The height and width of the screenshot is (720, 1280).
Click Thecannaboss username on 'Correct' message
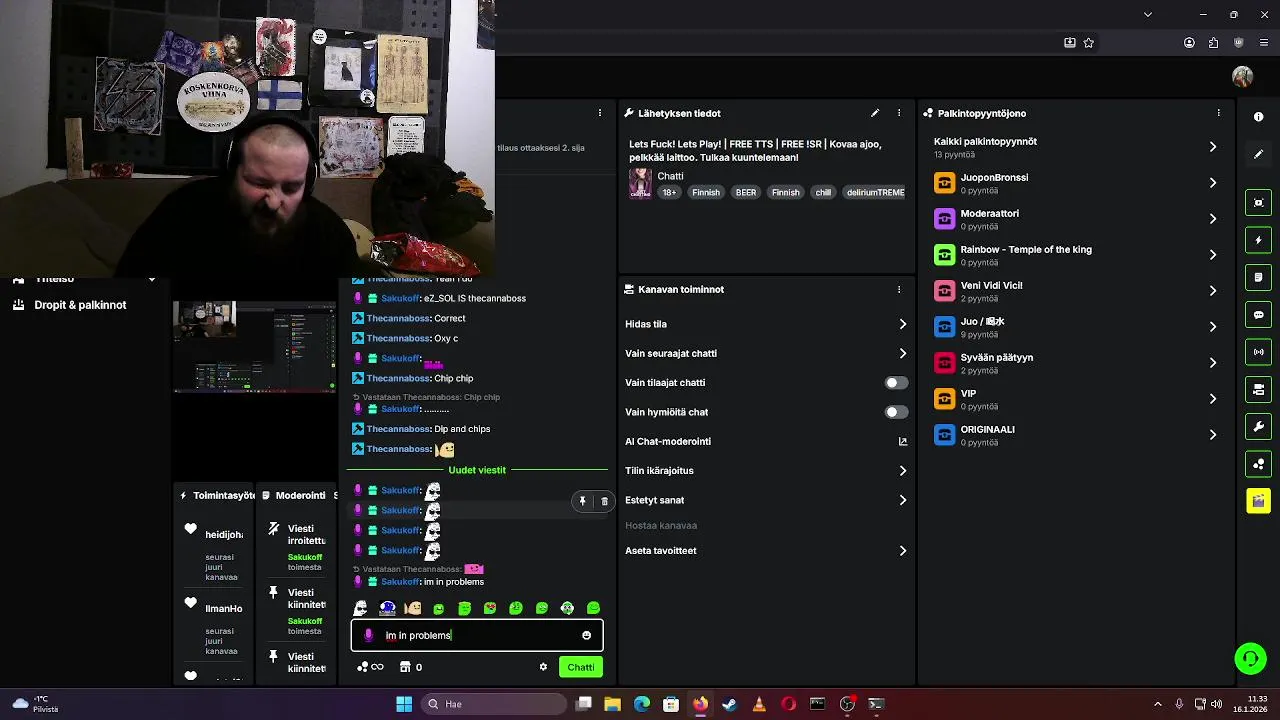[x=398, y=318]
